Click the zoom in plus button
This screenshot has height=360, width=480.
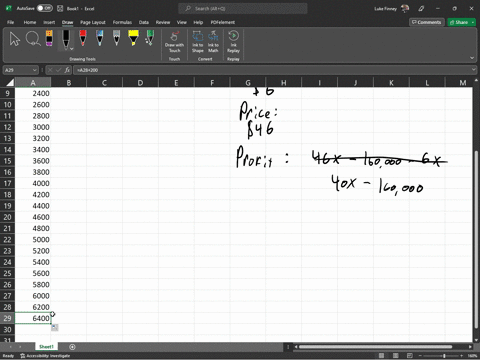tap(461, 356)
